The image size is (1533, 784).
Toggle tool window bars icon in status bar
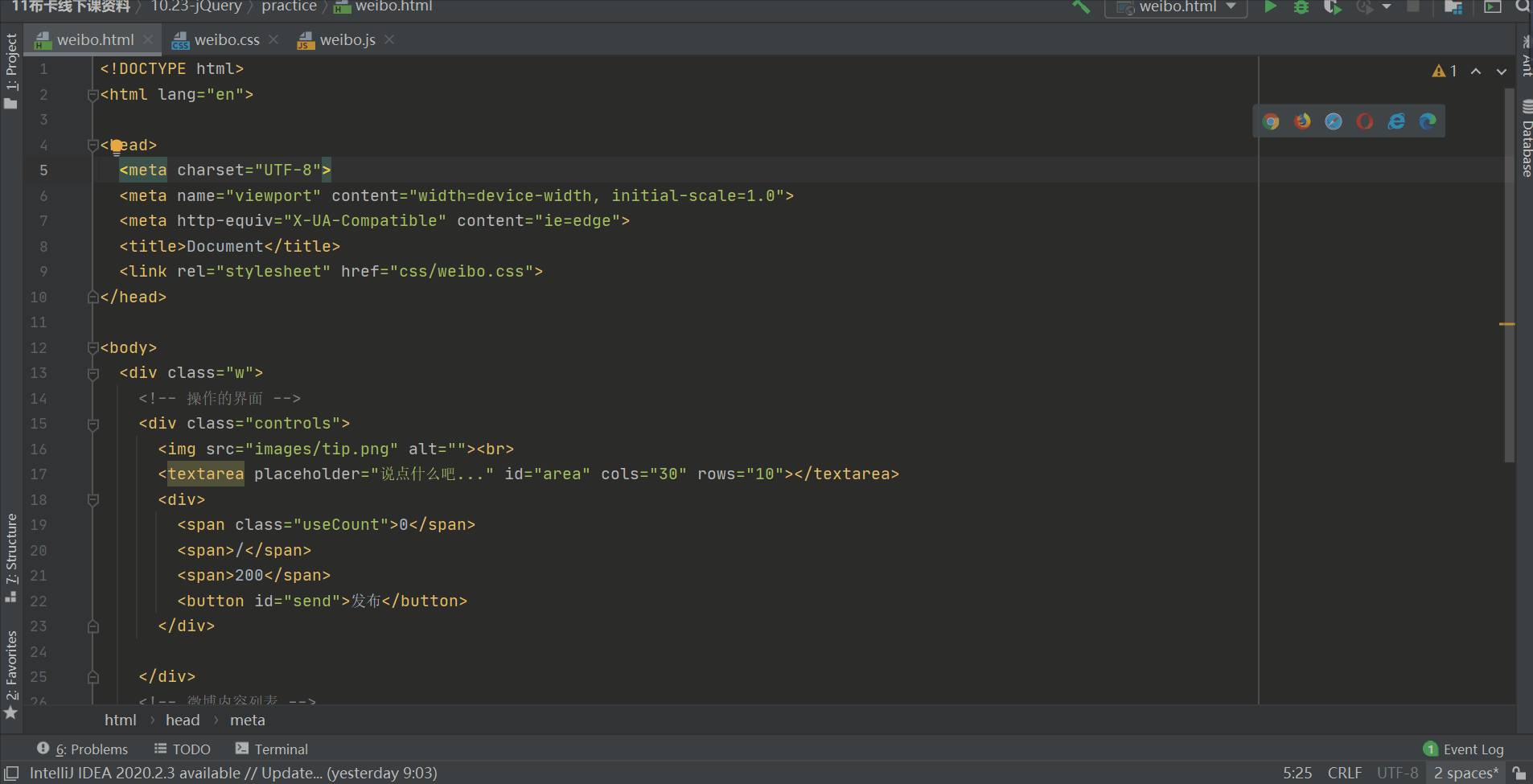tap(11, 773)
